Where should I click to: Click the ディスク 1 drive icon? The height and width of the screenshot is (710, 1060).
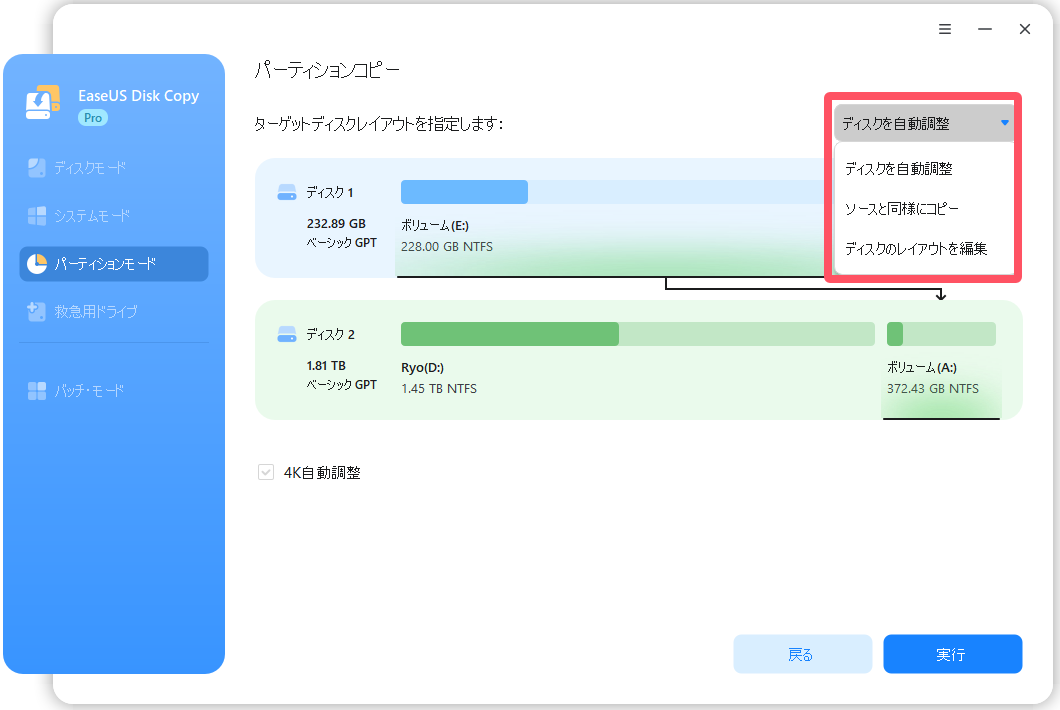(x=286, y=192)
